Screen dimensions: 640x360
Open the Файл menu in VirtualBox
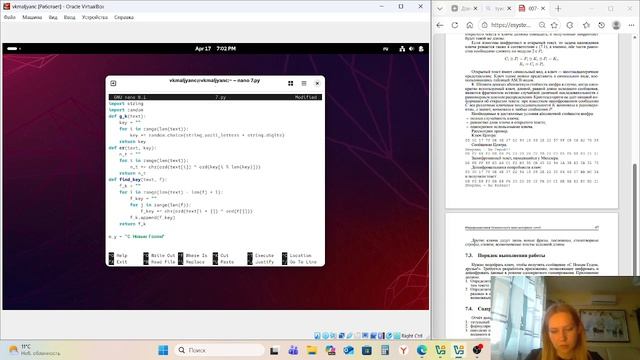(x=9, y=17)
